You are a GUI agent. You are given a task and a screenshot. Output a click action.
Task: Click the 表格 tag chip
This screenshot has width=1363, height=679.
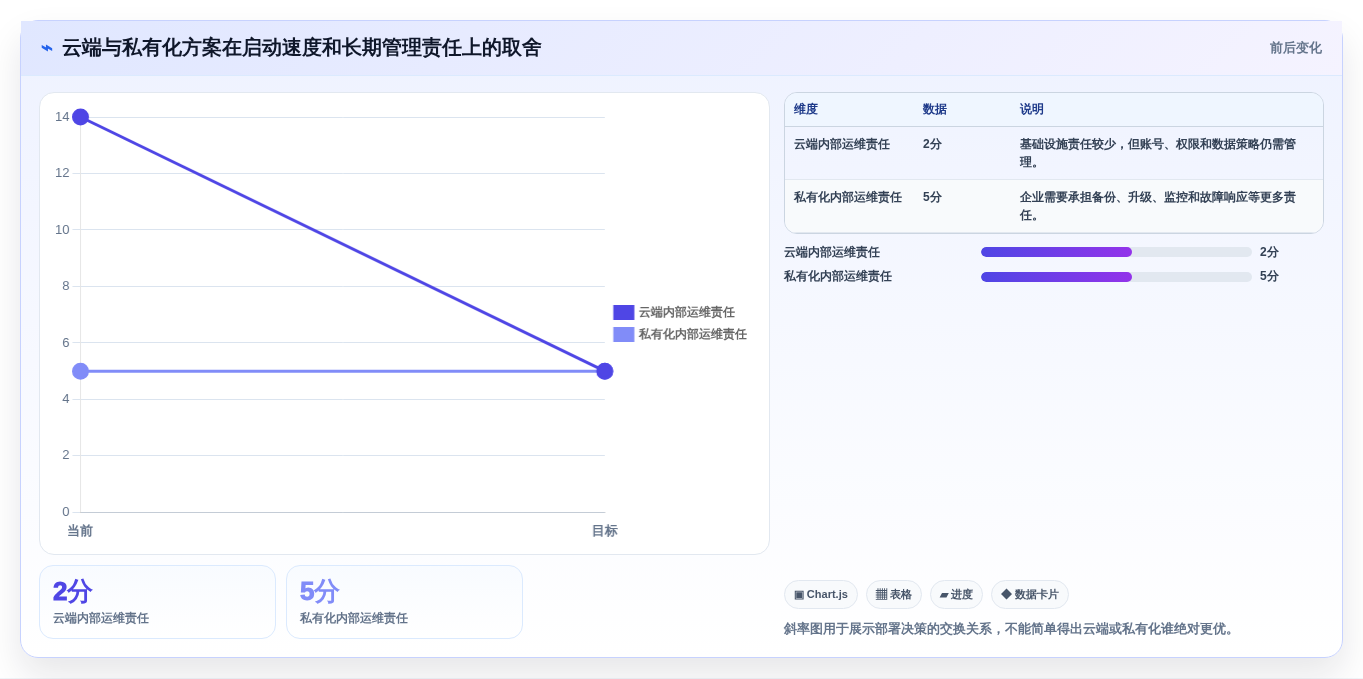[x=894, y=594]
